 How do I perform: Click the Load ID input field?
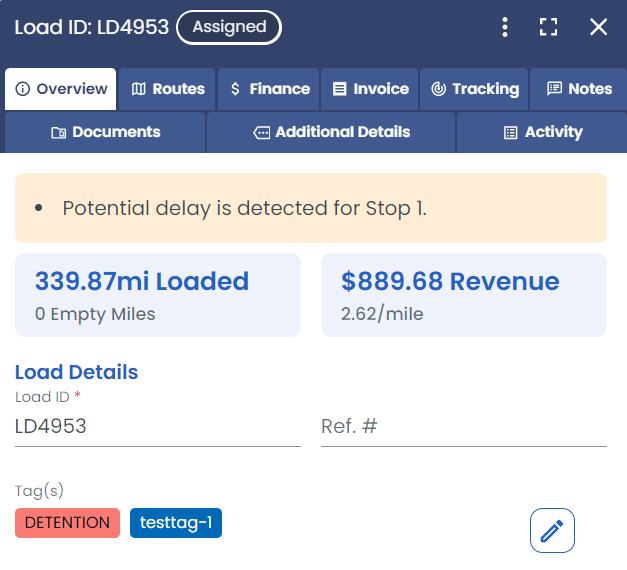click(158, 426)
